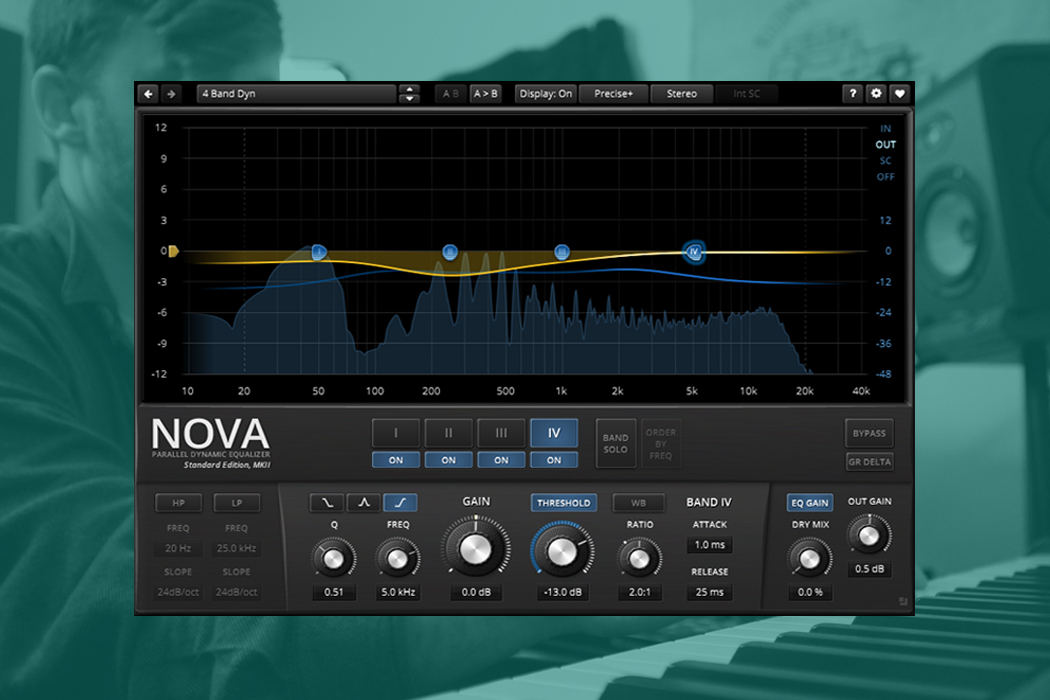The image size is (1050, 700).
Task: Toggle band II ON switch
Action: coord(449,460)
